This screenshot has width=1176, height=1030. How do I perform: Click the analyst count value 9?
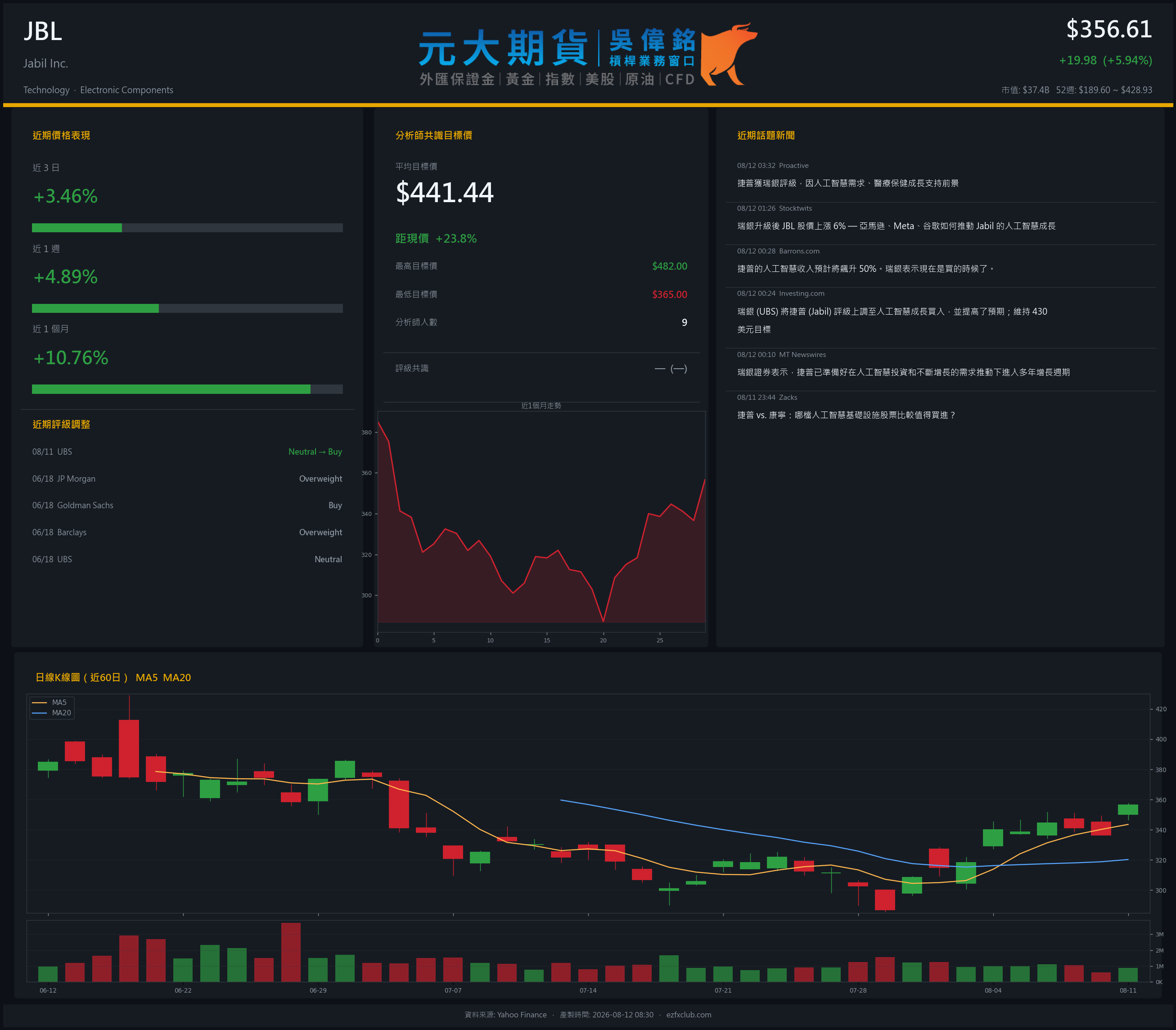tap(684, 322)
